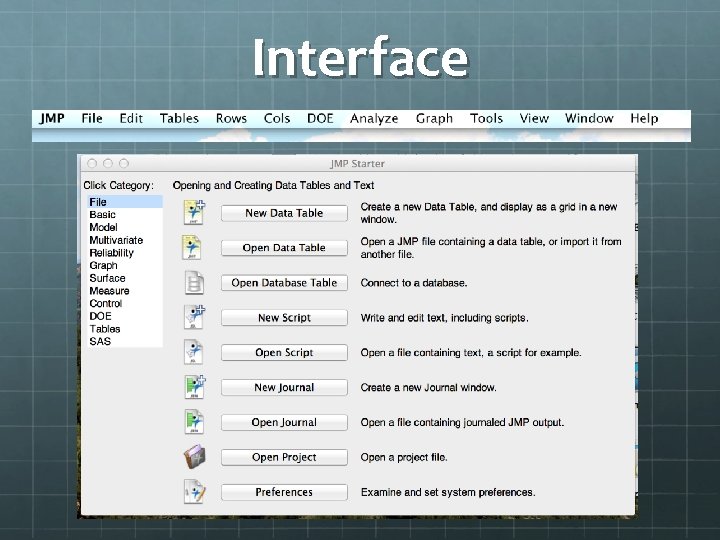Click the New Journal green icon

coord(195,387)
